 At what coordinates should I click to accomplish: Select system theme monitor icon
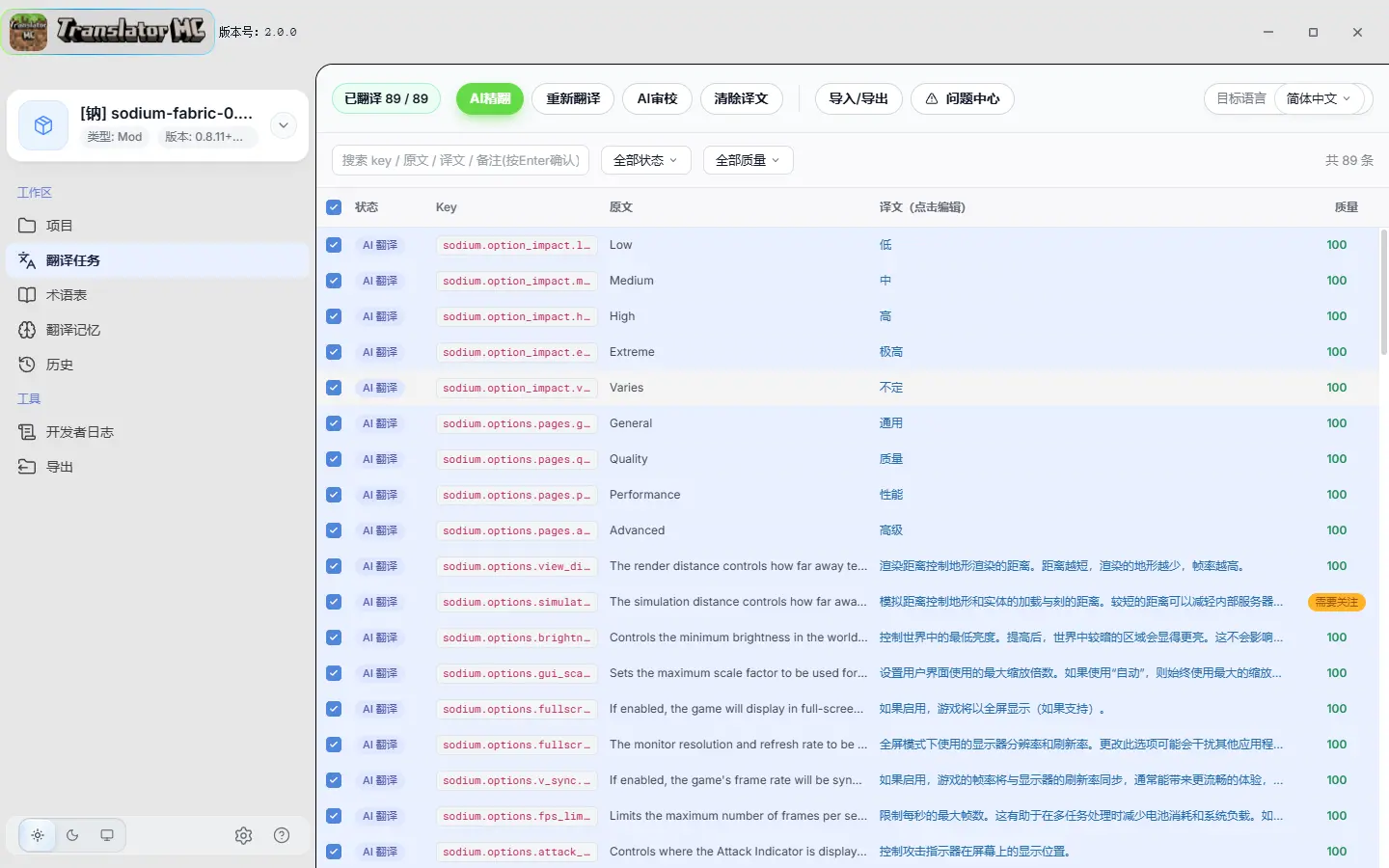pyautogui.click(x=107, y=835)
